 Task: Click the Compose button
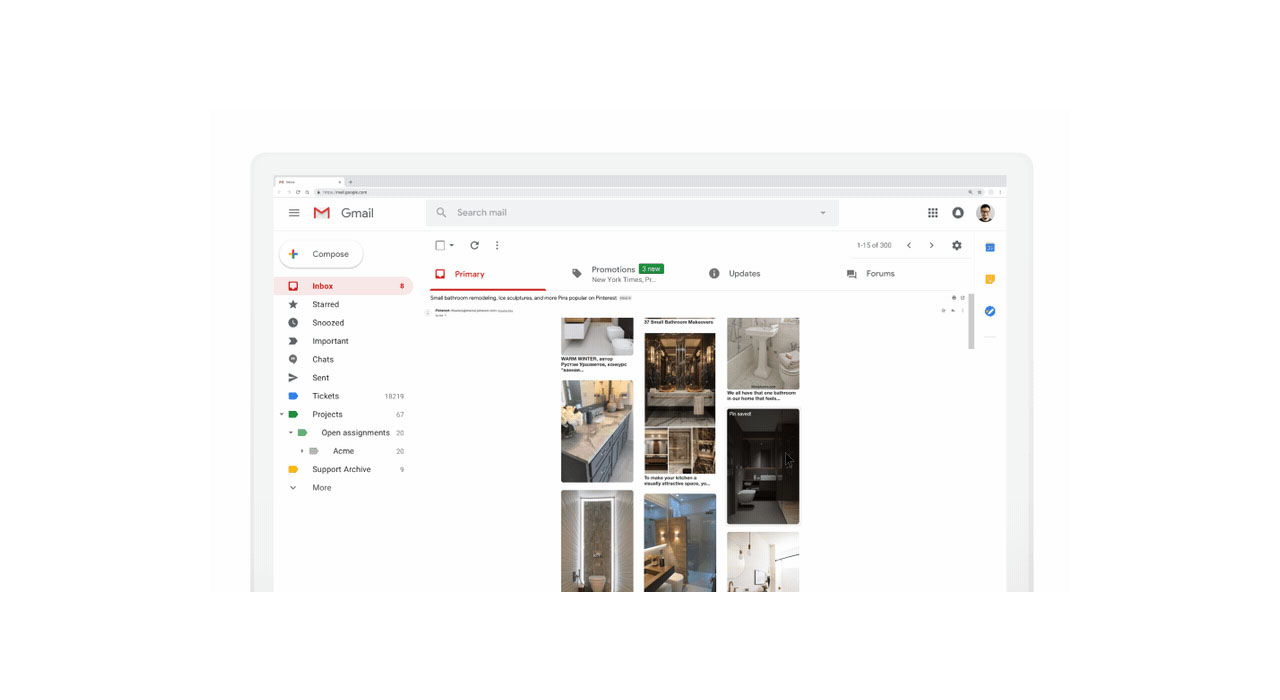321,254
